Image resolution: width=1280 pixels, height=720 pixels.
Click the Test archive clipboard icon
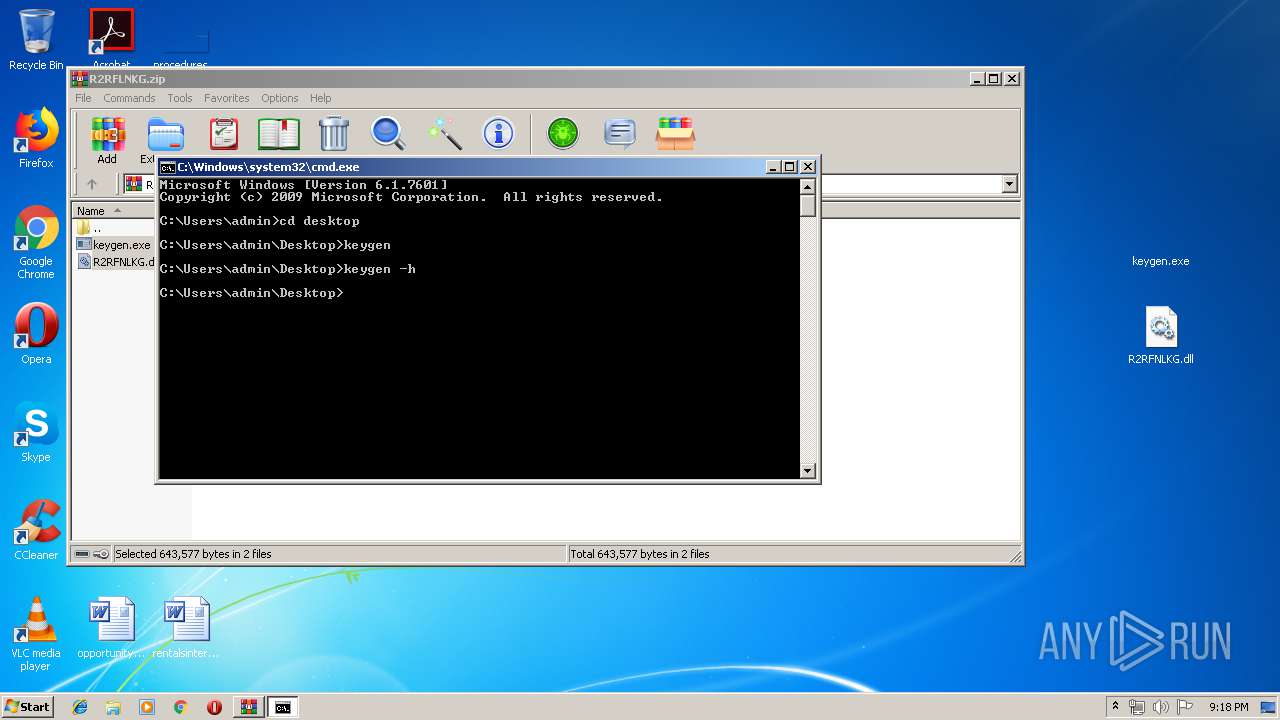(223, 133)
